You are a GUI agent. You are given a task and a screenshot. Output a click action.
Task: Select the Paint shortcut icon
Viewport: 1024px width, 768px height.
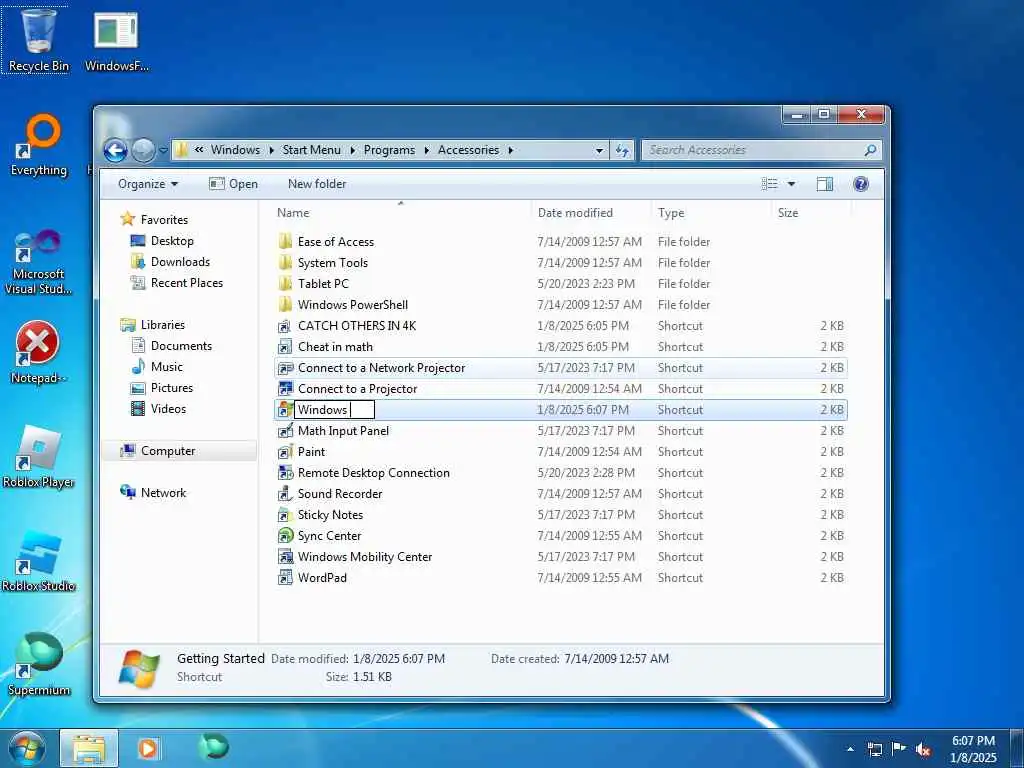pos(285,452)
